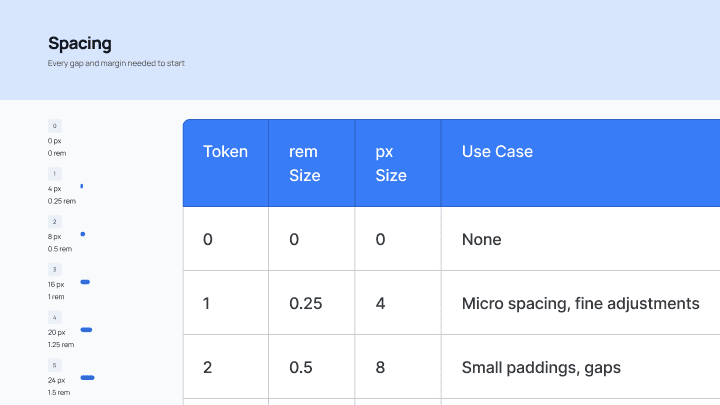Click px Size cell '4' in Micro spacing row
Image resolution: width=720 pixels, height=405 pixels.
click(398, 303)
